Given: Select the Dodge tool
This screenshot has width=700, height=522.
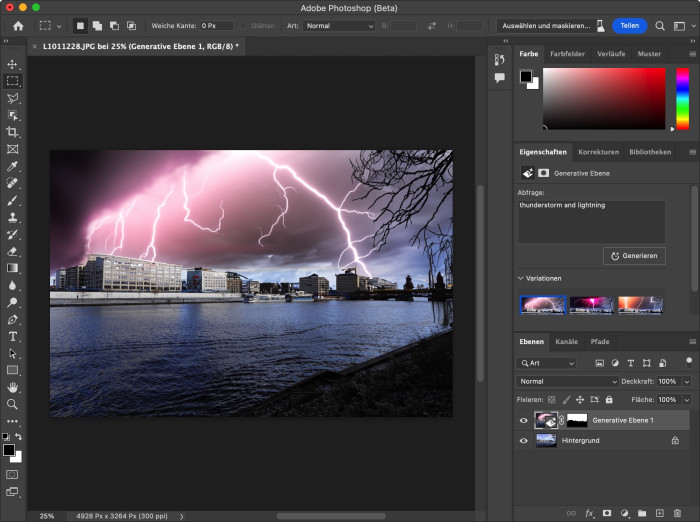Looking at the screenshot, I should point(12,302).
